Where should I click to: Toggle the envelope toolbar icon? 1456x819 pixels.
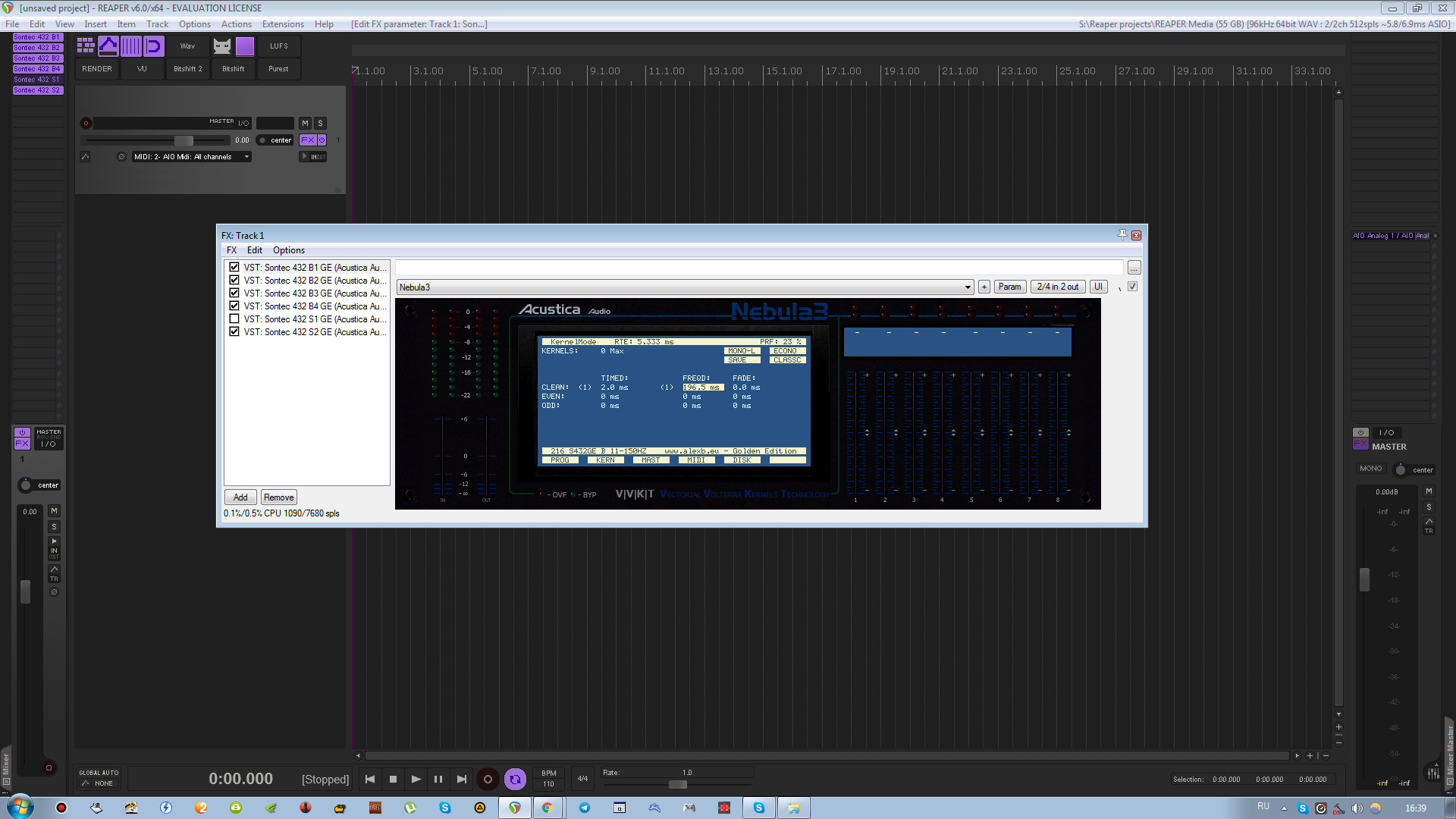tap(108, 46)
